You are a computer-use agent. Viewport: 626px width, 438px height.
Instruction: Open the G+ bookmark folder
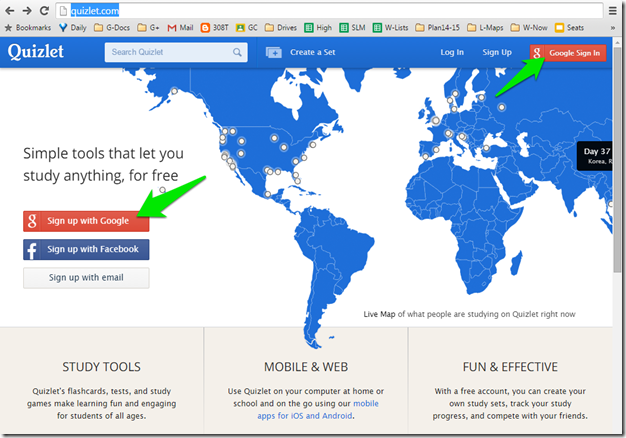[x=148, y=28]
